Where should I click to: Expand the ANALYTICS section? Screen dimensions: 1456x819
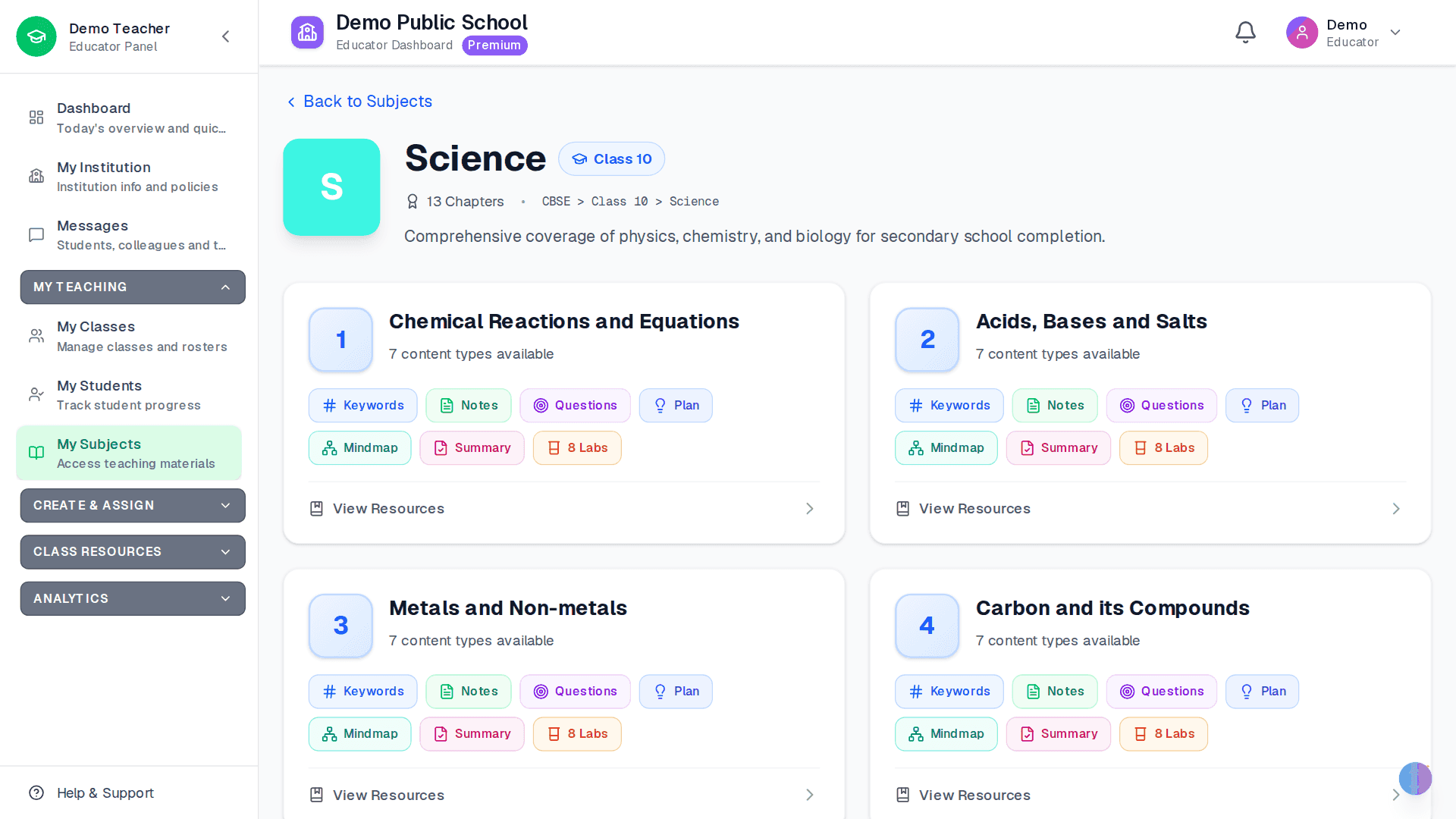(133, 598)
